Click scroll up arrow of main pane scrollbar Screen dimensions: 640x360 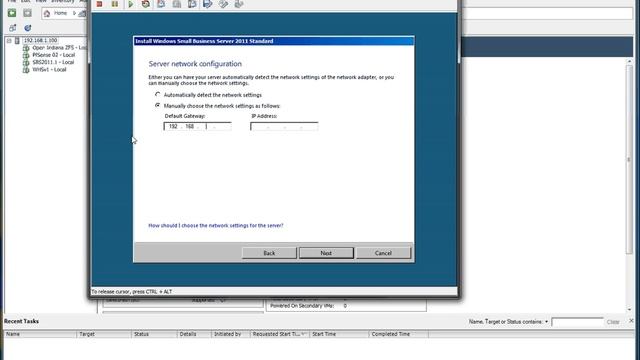point(629,61)
